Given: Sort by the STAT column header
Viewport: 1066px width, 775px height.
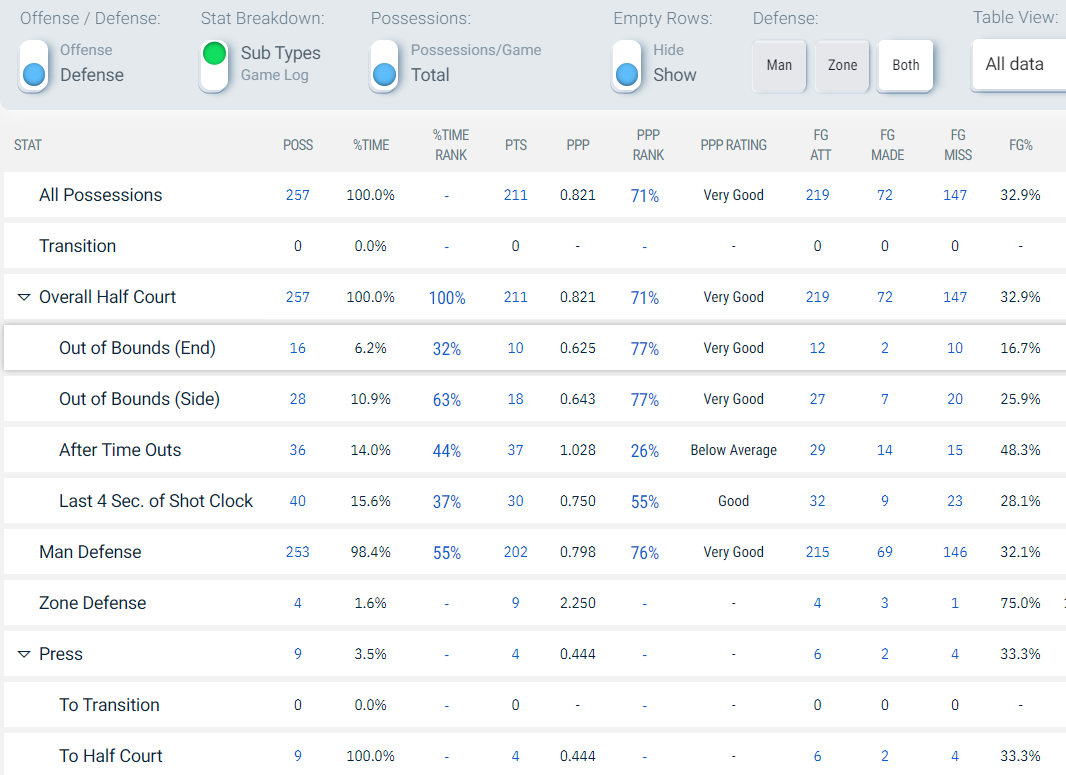Looking at the screenshot, I should coord(28,145).
